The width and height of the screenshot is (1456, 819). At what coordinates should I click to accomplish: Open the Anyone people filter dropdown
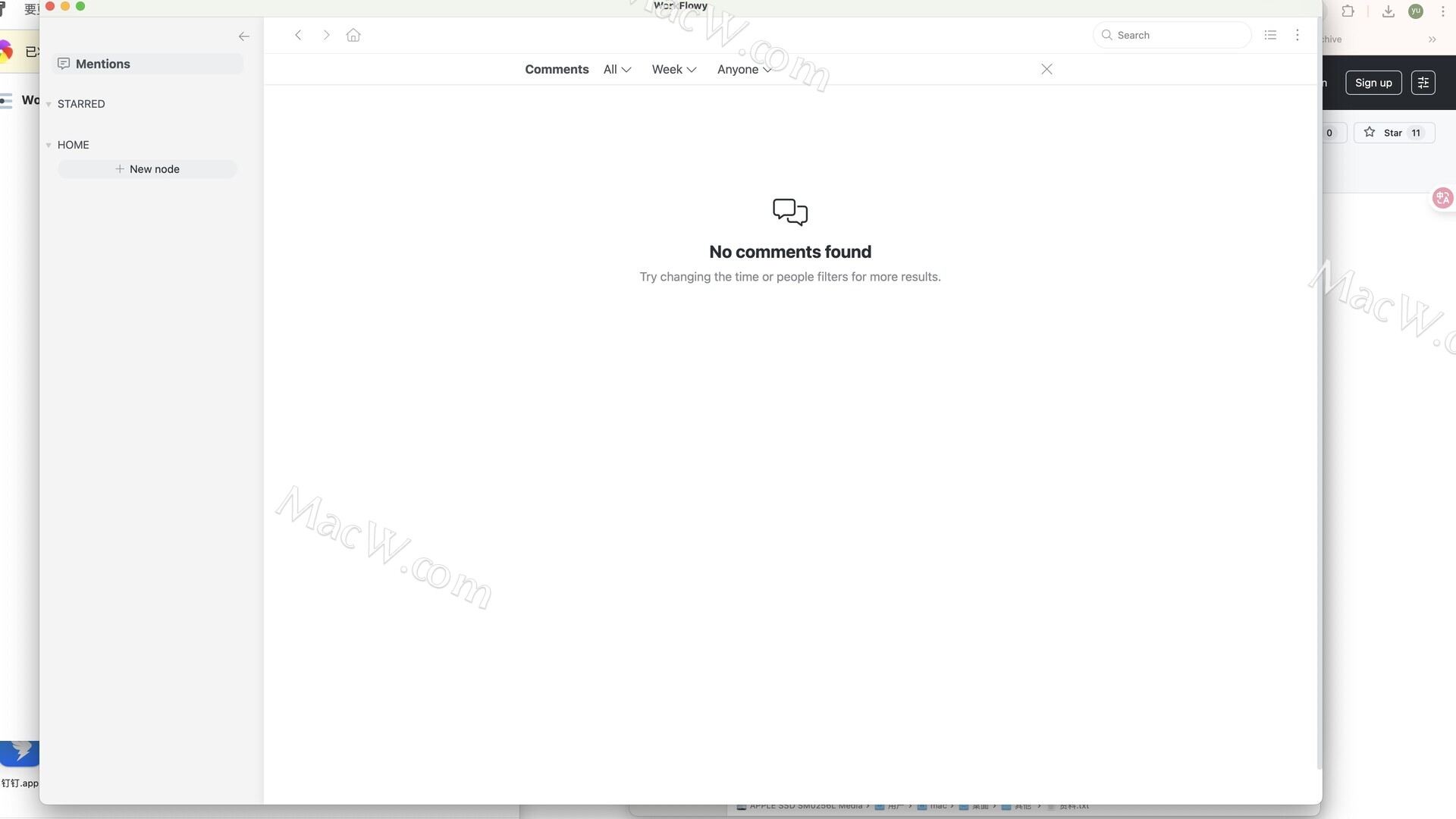click(745, 69)
